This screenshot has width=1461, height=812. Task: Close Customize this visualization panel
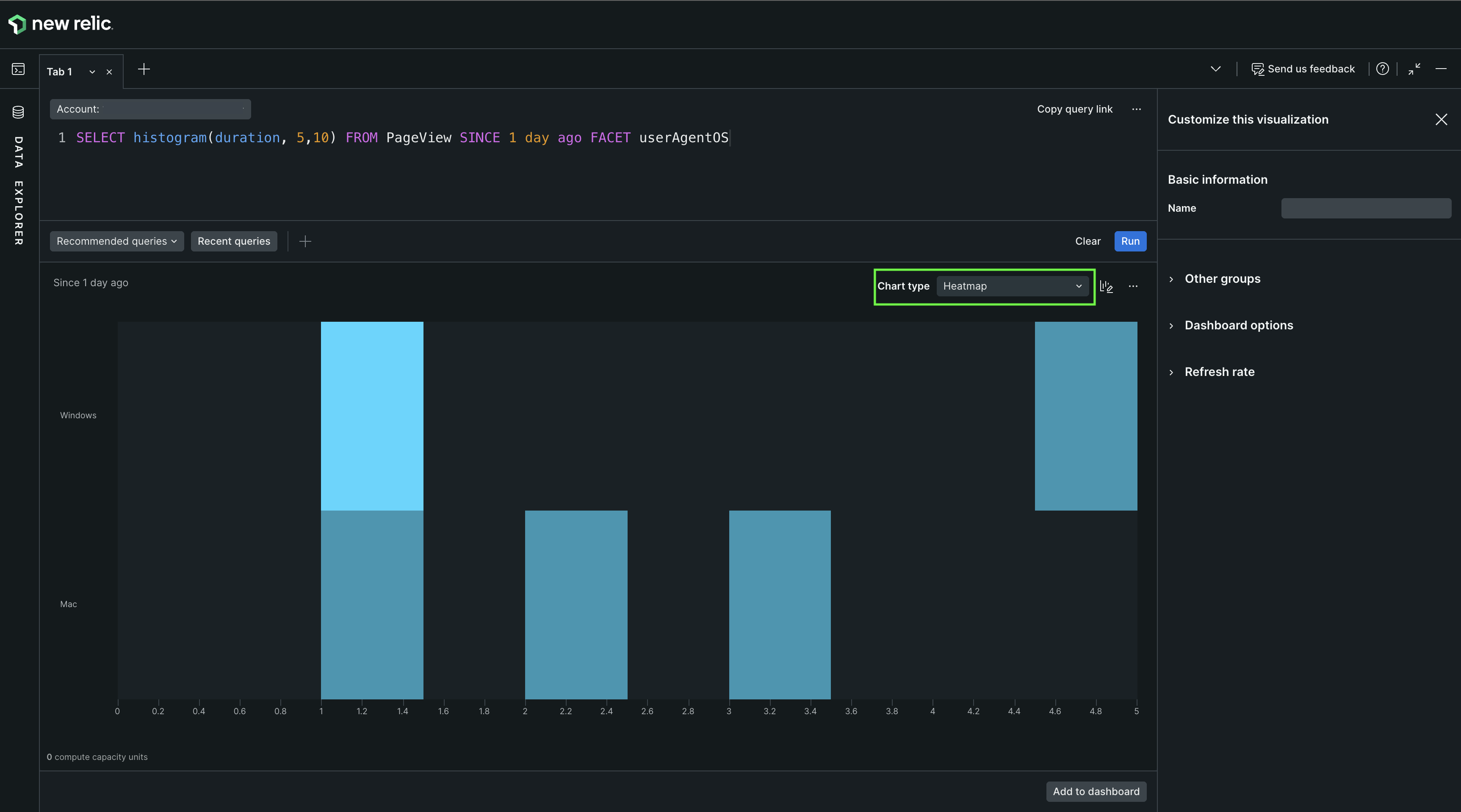tap(1441, 119)
